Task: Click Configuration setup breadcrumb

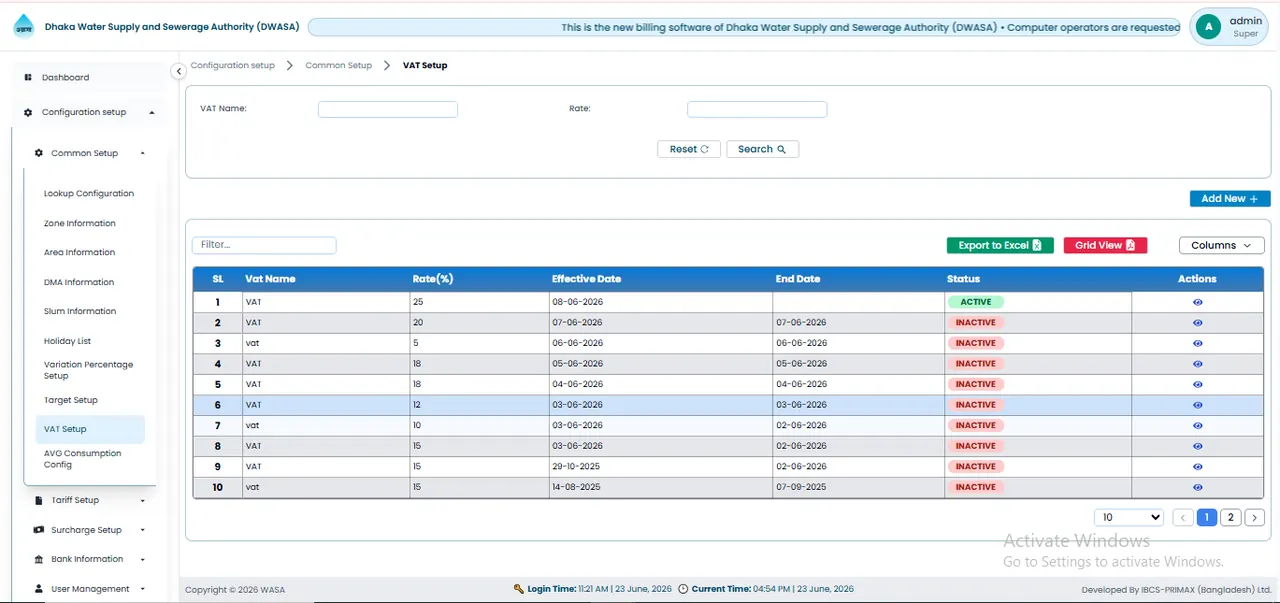Action: tap(232, 65)
